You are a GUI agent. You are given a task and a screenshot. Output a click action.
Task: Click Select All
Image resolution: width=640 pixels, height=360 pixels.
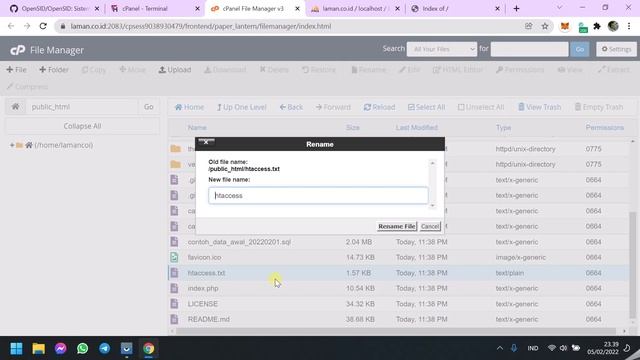[426, 107]
